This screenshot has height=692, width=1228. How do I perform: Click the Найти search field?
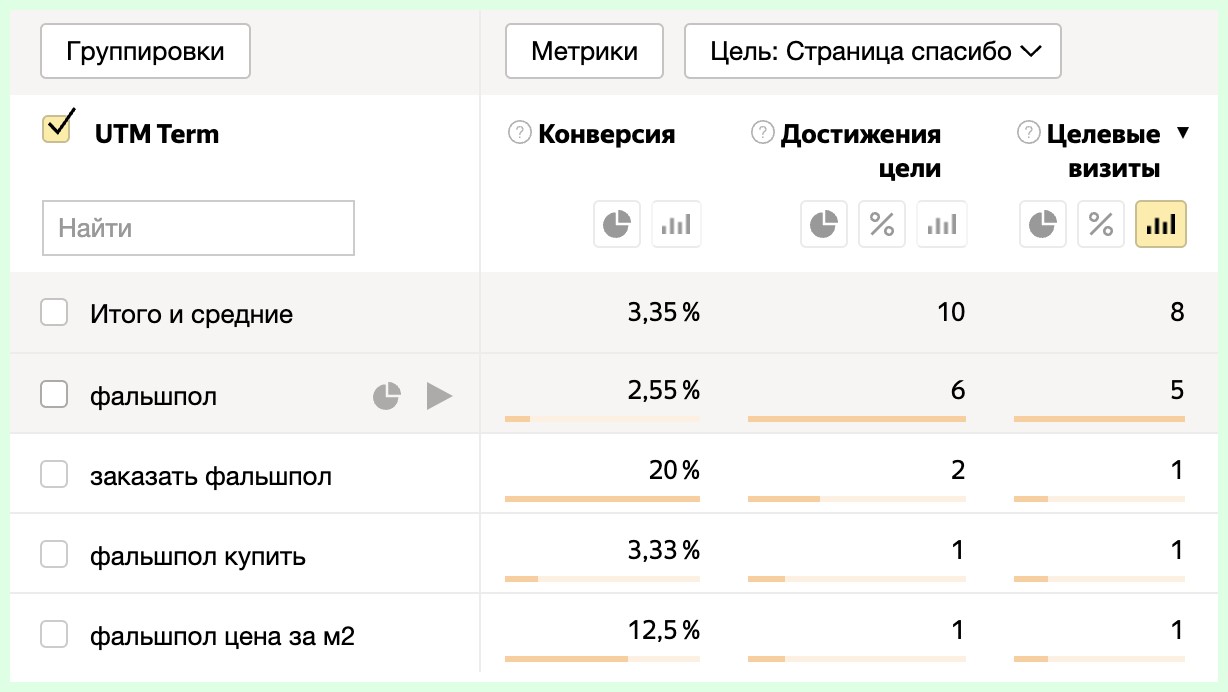click(198, 228)
